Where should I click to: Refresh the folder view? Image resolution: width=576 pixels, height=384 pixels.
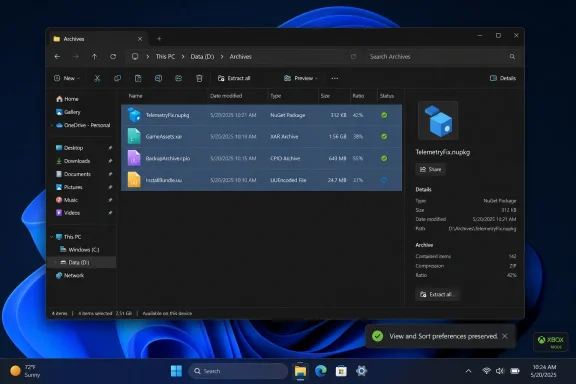(x=113, y=57)
